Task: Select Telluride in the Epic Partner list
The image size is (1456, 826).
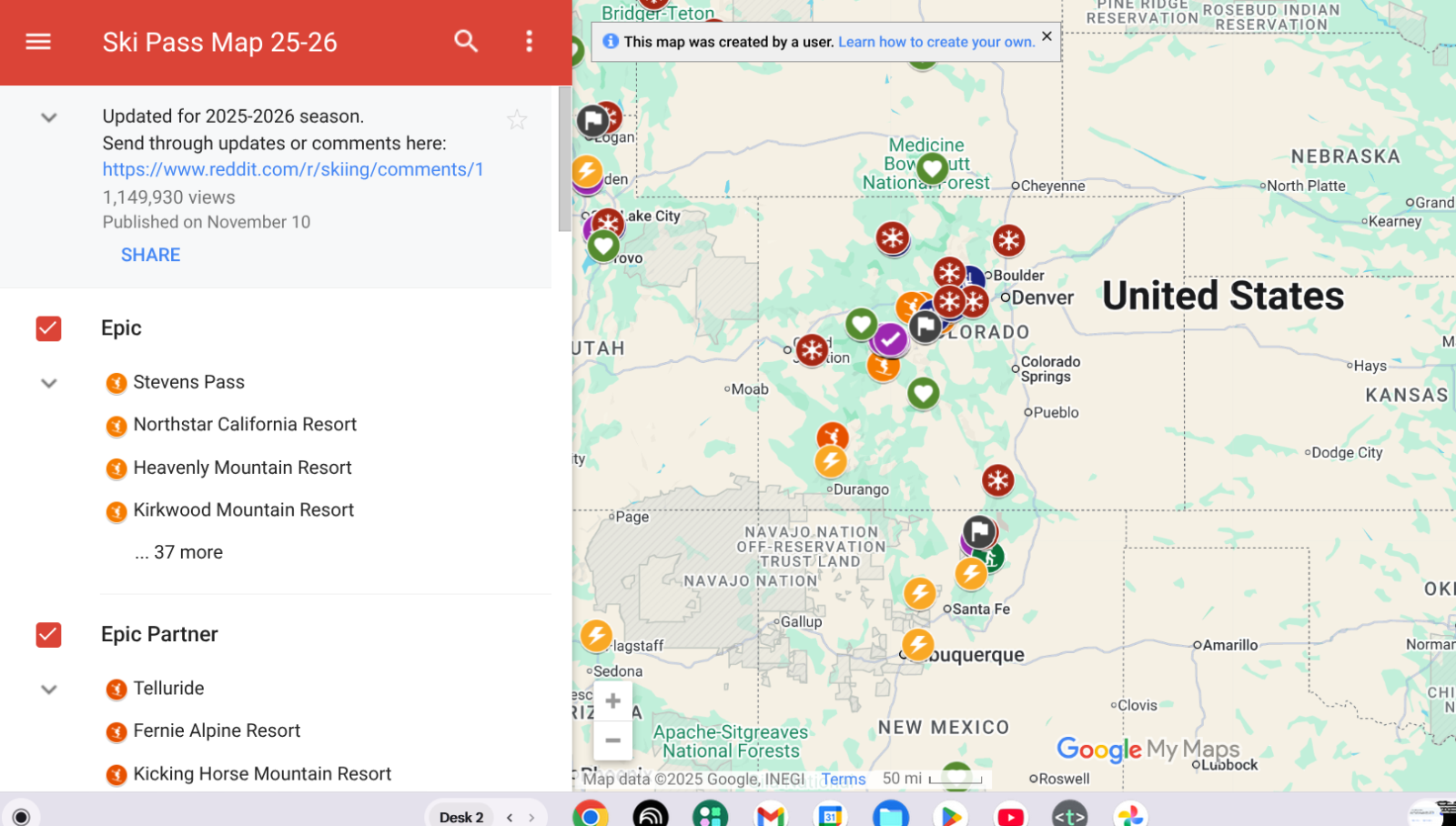Action: [168, 689]
